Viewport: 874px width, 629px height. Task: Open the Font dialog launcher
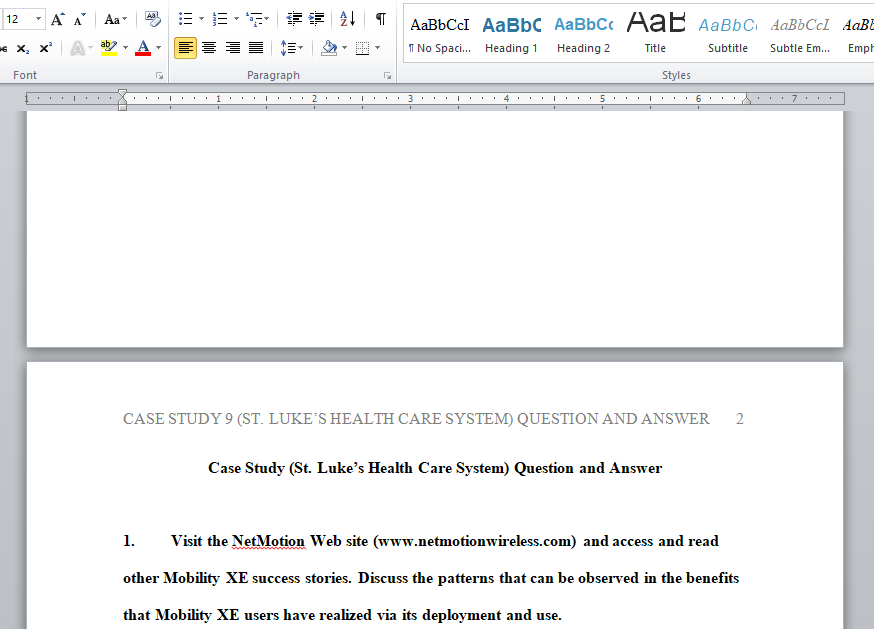click(159, 76)
